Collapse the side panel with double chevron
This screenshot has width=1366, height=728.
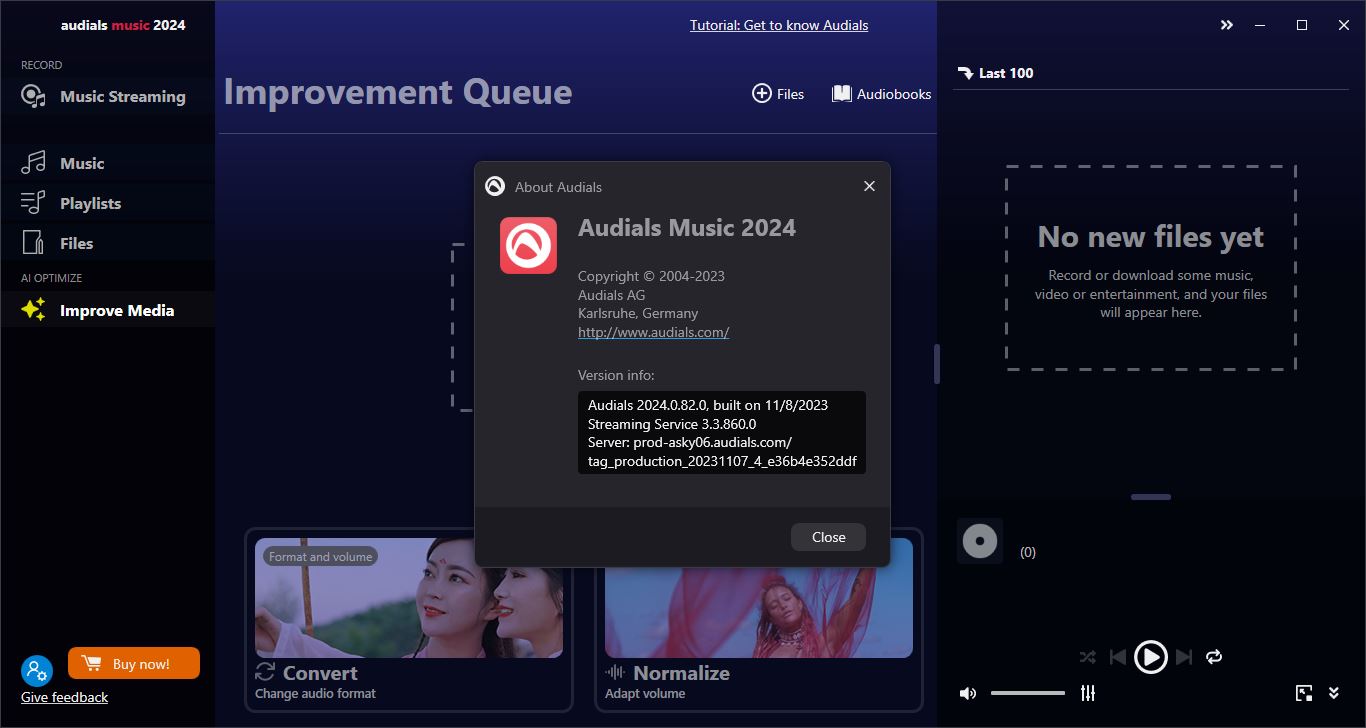point(1227,25)
